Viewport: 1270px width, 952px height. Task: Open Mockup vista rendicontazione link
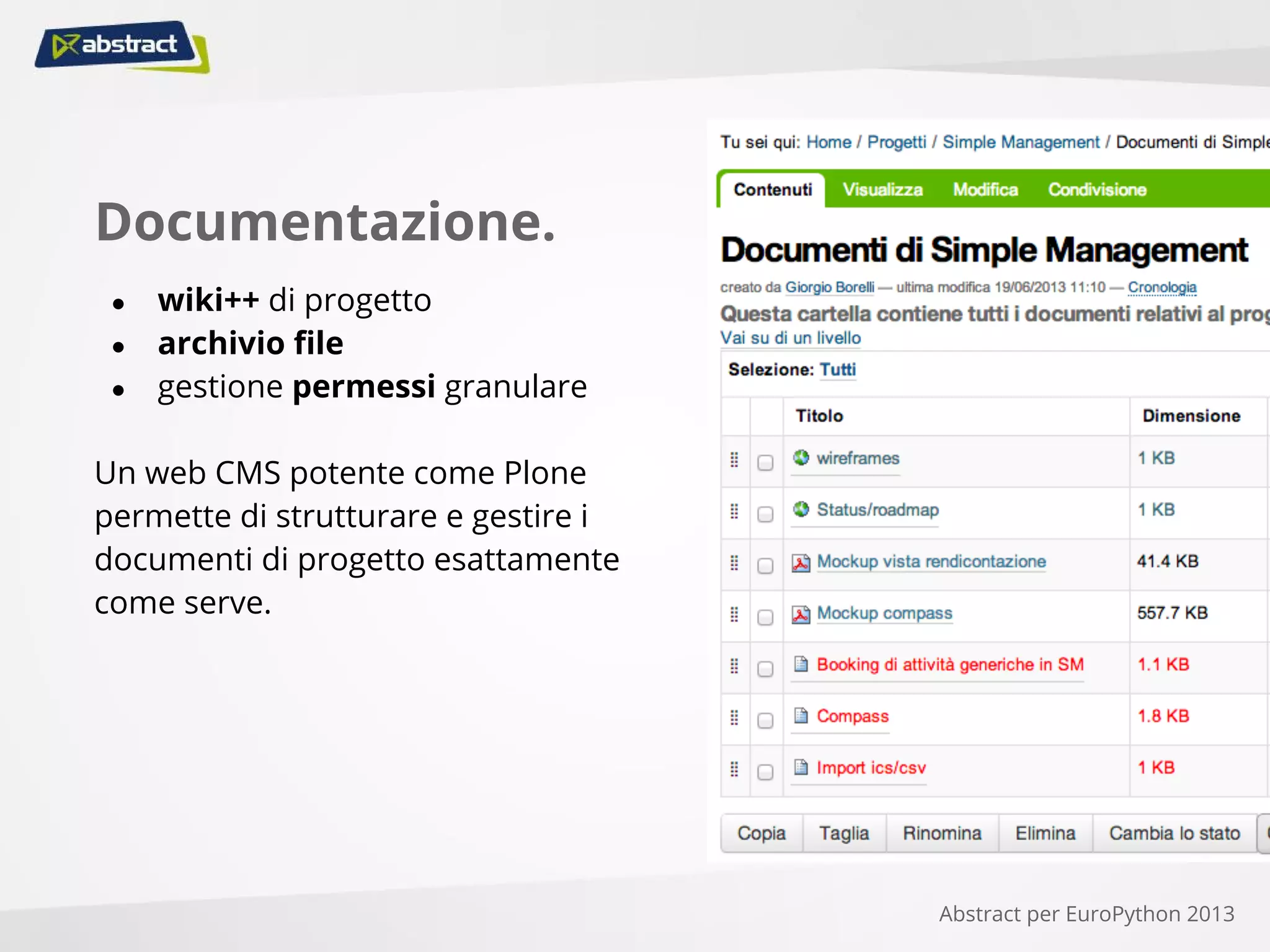(x=931, y=562)
